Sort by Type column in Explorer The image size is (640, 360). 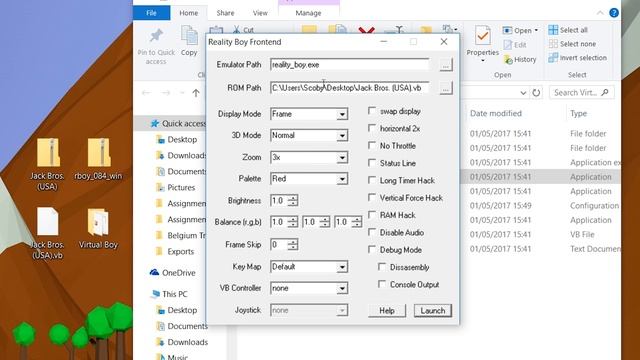(x=578, y=113)
